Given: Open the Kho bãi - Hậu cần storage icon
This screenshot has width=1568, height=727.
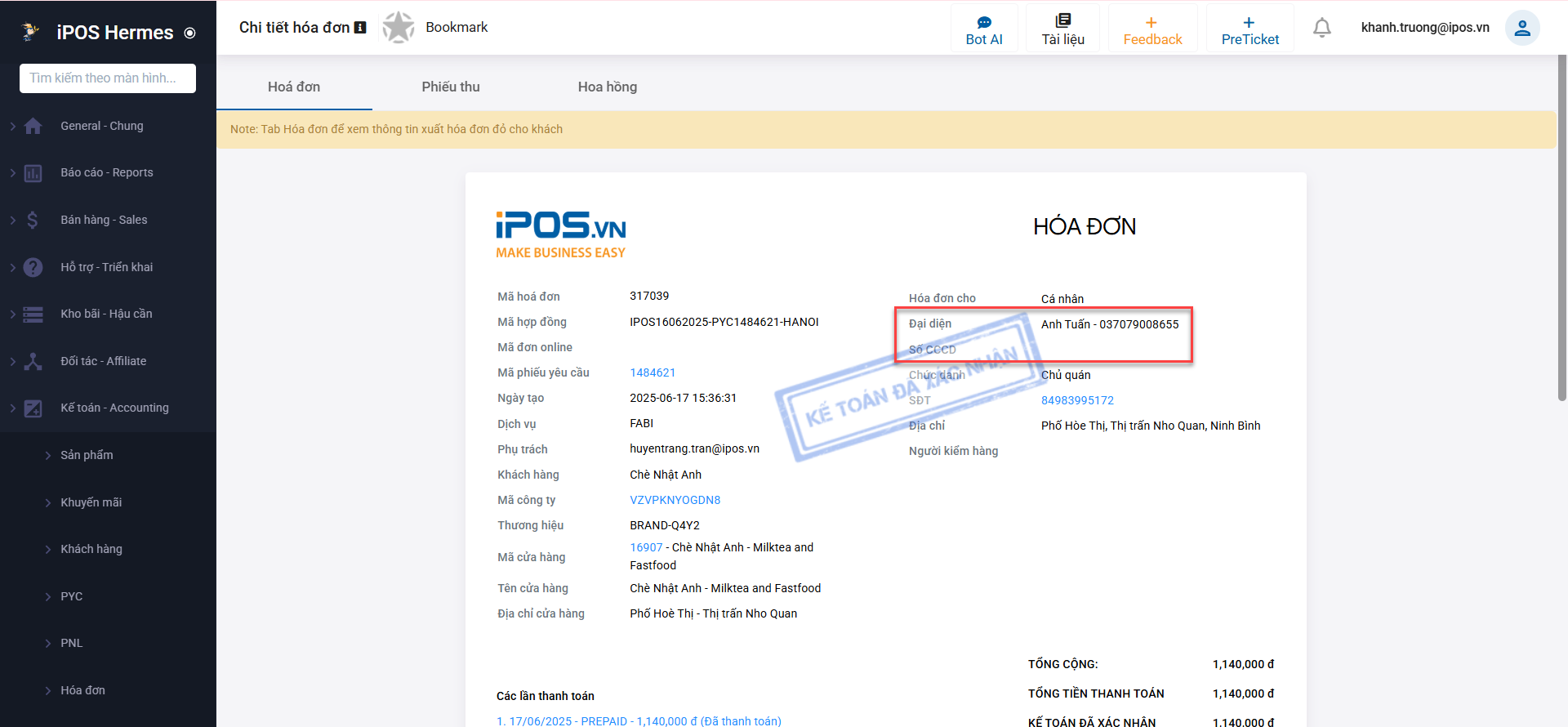Looking at the screenshot, I should click(33, 314).
